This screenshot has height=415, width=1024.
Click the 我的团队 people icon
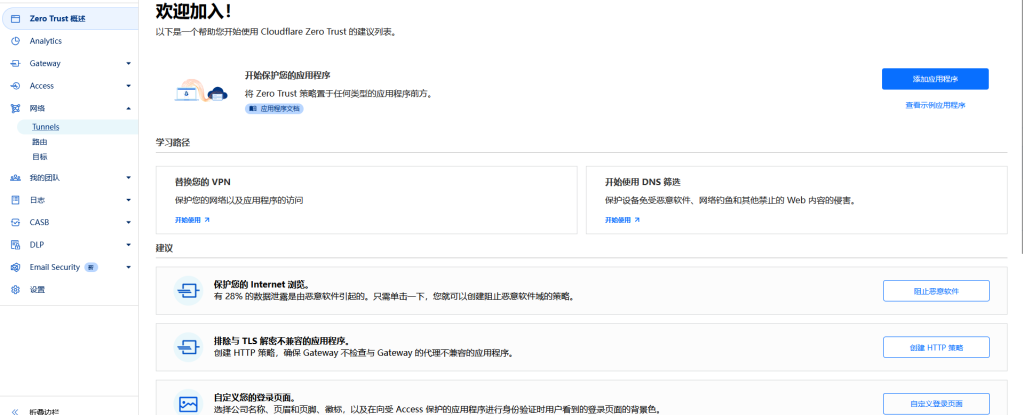coord(16,178)
